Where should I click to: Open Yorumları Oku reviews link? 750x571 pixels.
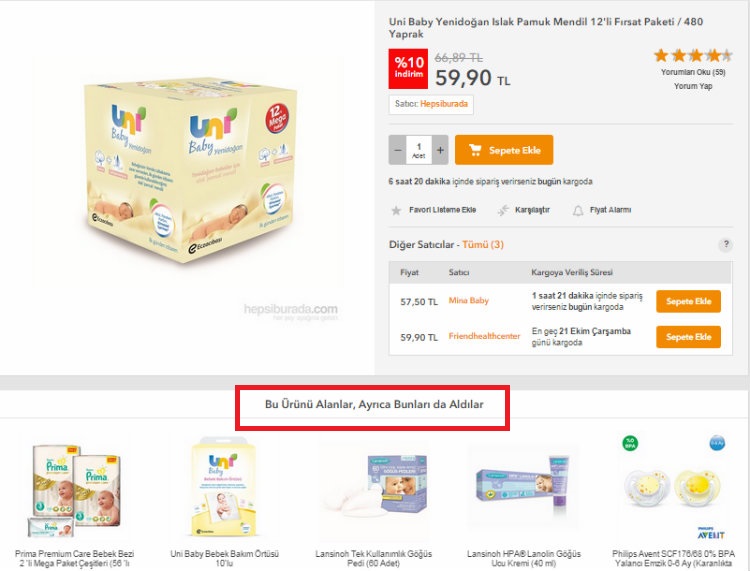click(x=693, y=72)
